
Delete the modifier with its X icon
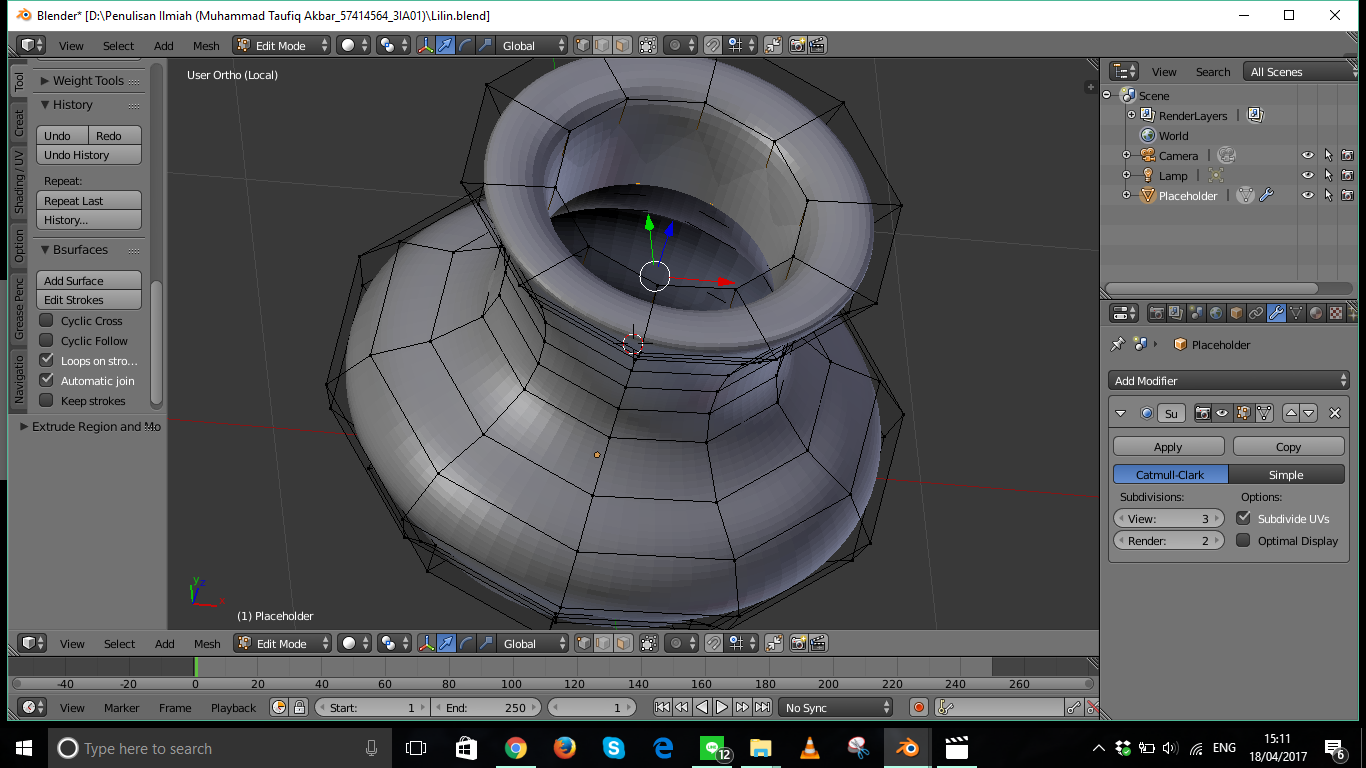[x=1334, y=413]
